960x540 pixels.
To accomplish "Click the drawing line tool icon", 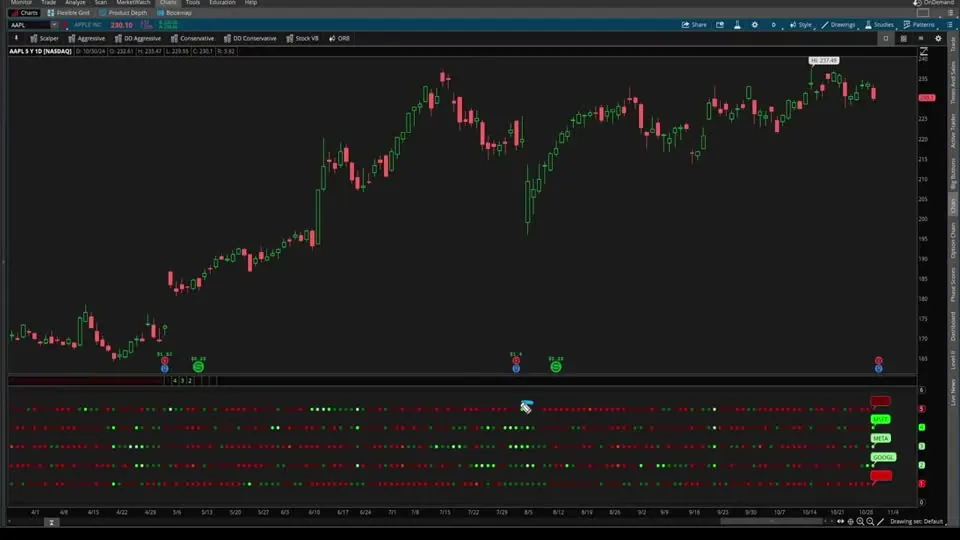I will point(880,522).
